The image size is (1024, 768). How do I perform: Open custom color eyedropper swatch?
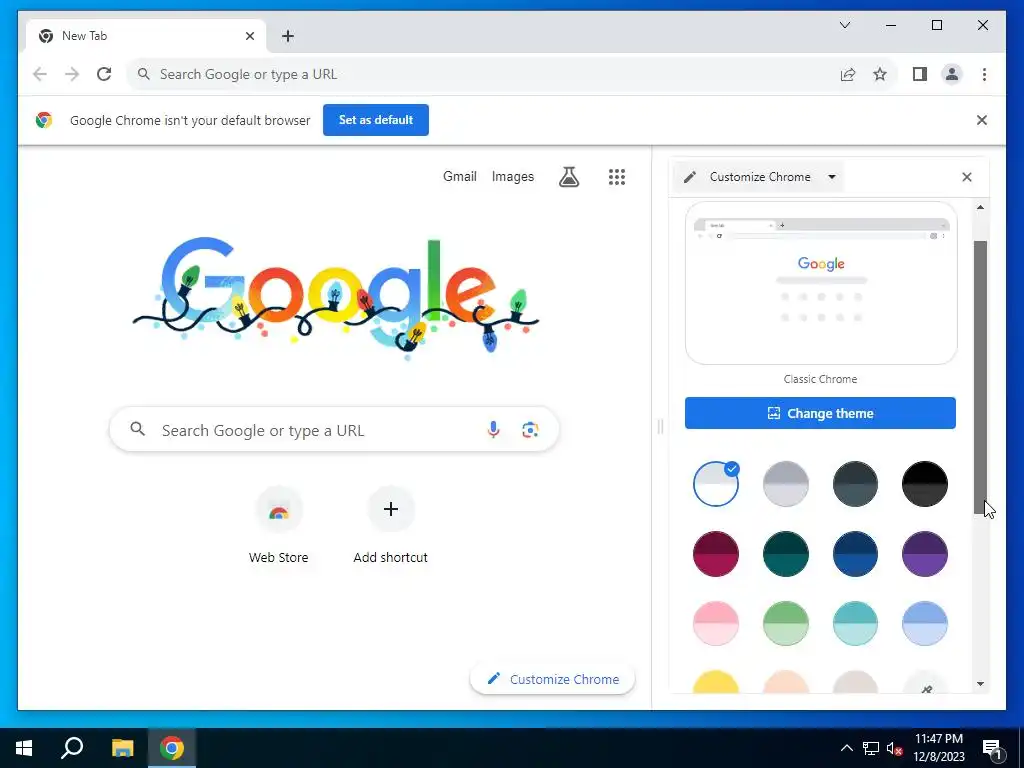point(925,683)
